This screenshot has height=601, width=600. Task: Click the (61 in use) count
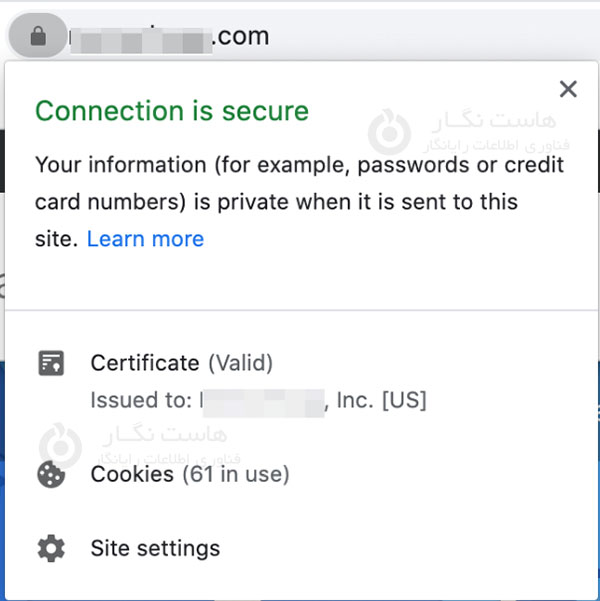[x=236, y=474]
